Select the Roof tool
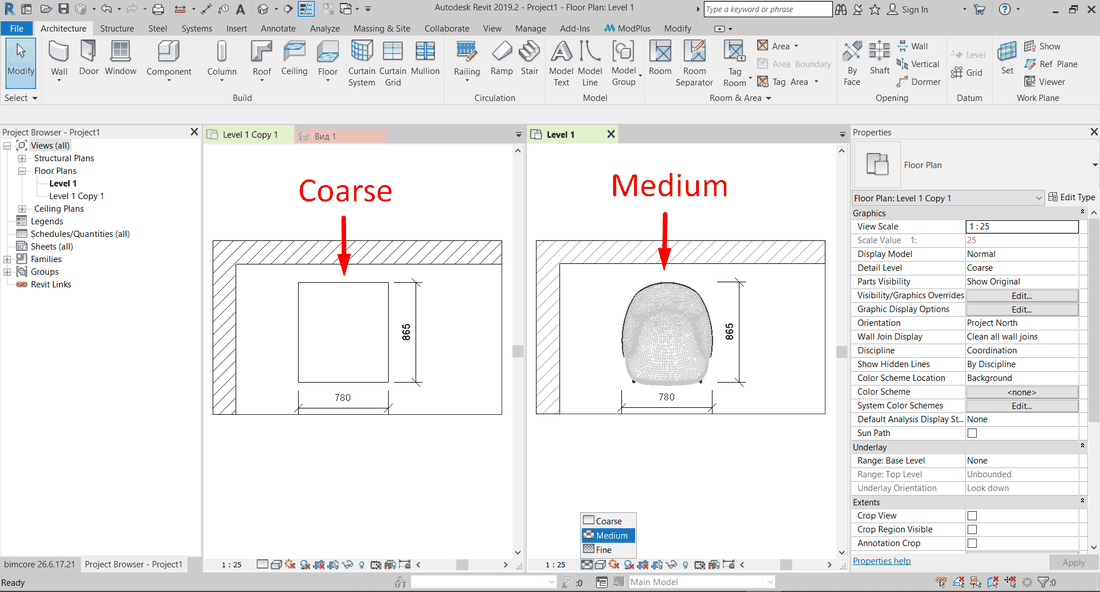1100x592 pixels. coord(262,60)
